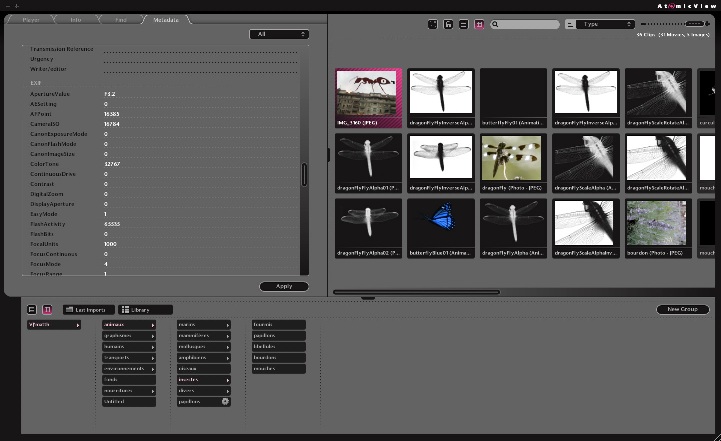Click the minus end of thumbnail size slider
Image resolution: width=721 pixels, height=441 pixels.
point(643,23)
